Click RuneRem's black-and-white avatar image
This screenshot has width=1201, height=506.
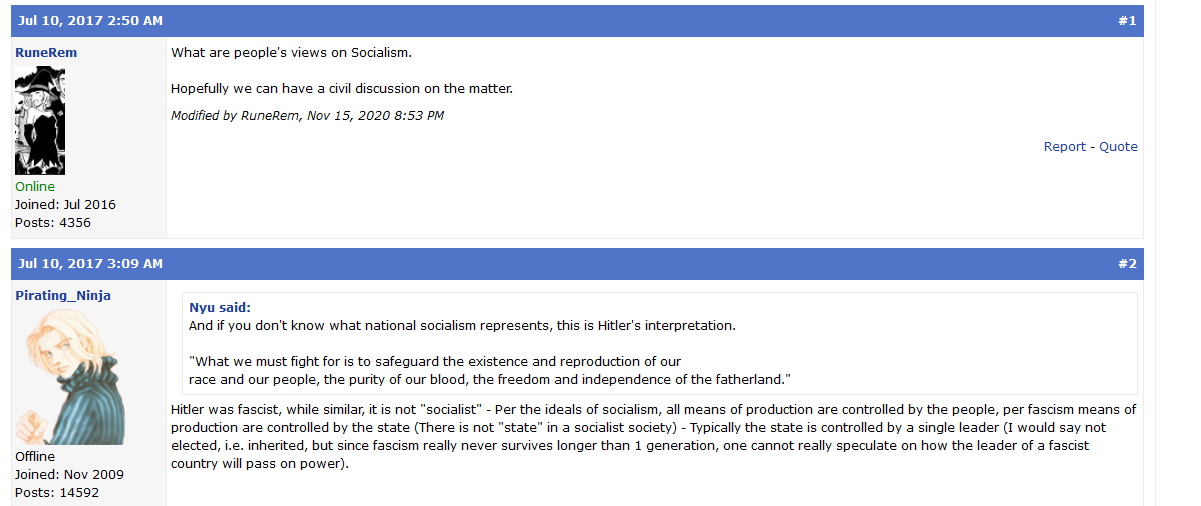40,120
